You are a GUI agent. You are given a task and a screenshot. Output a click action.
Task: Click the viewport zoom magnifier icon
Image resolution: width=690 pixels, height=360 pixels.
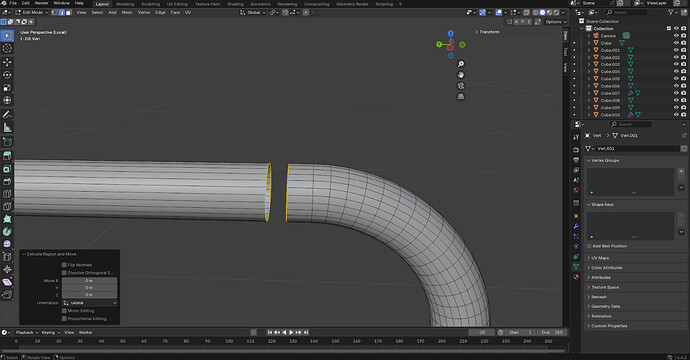[x=461, y=64]
